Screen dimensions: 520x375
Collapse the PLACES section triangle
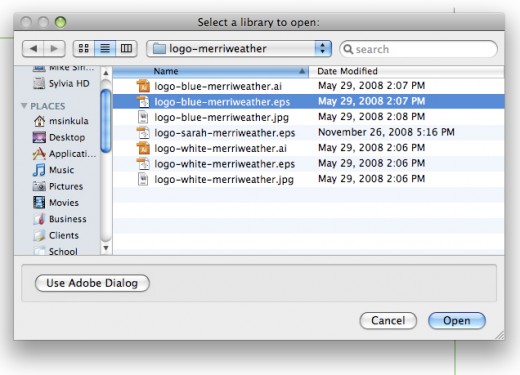(24, 106)
